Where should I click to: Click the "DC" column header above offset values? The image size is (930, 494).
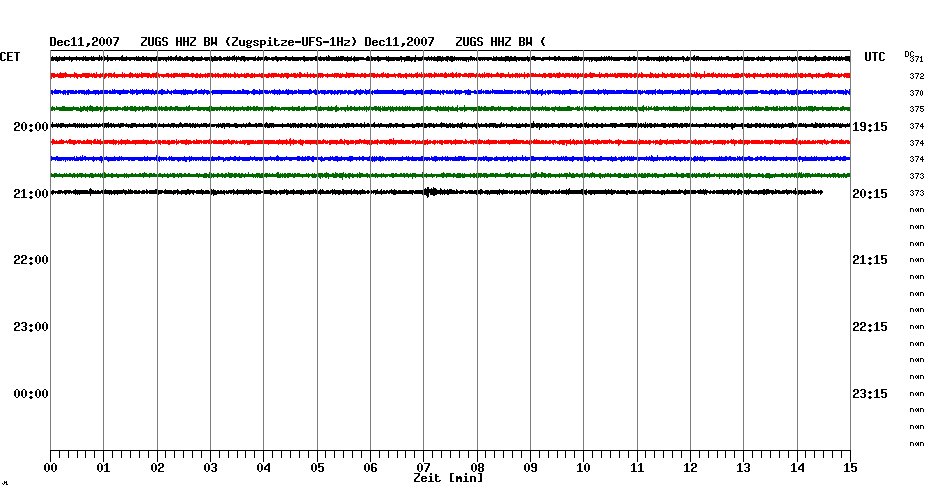click(909, 54)
